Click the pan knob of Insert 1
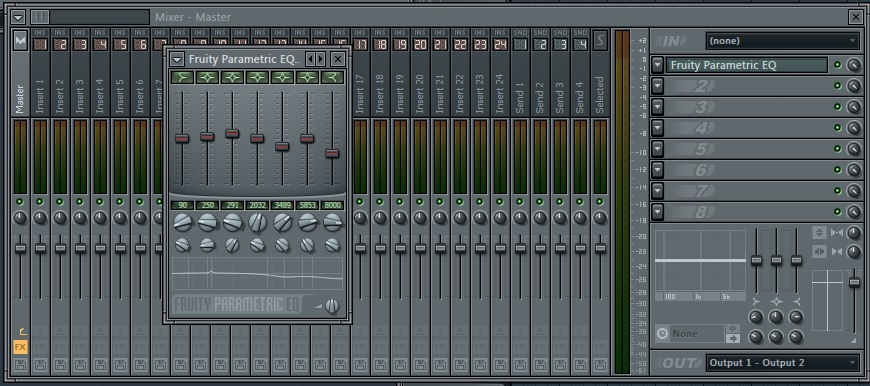The image size is (870, 386). pyautogui.click(x=41, y=218)
